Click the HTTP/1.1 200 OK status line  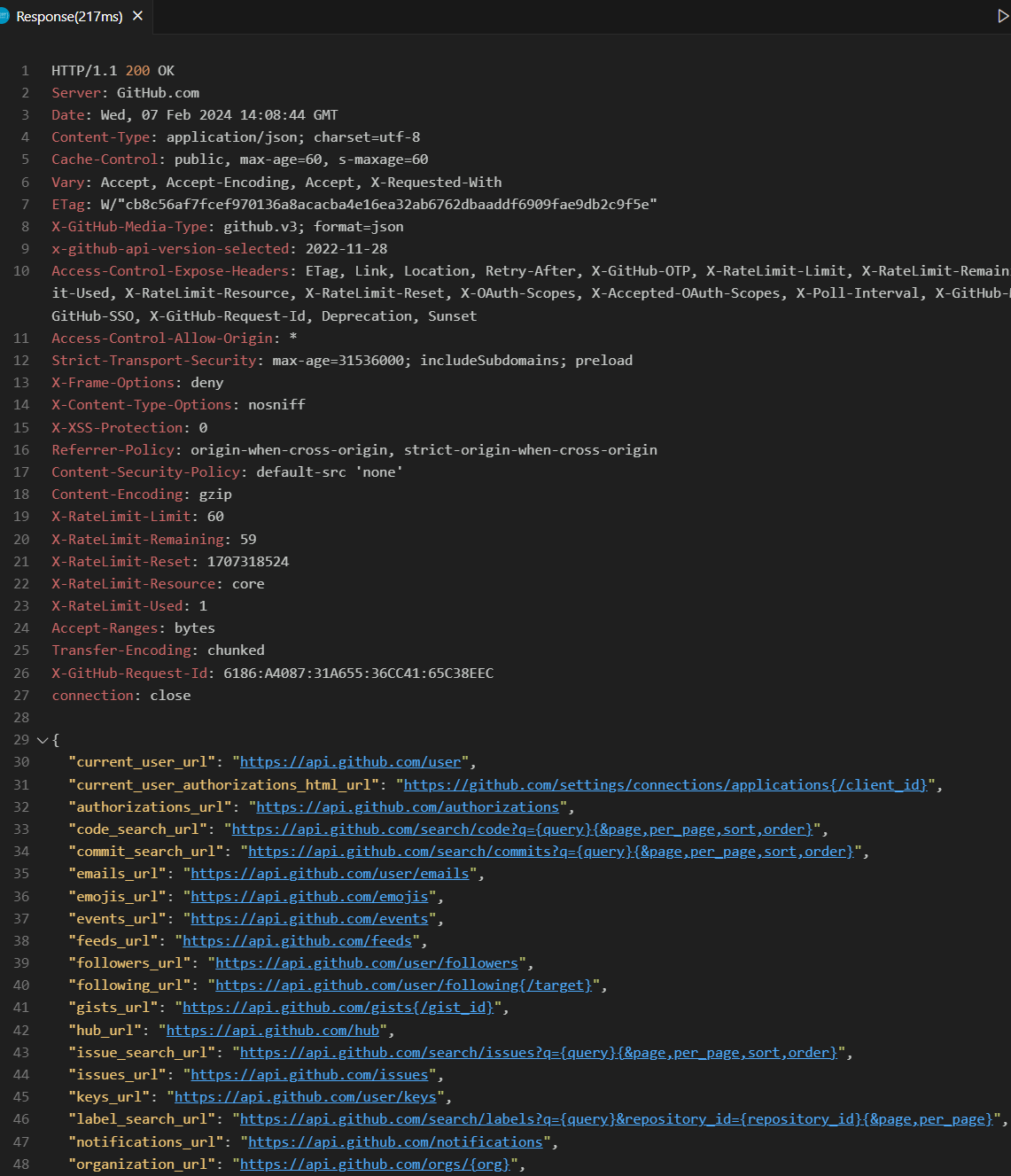pyautogui.click(x=113, y=71)
